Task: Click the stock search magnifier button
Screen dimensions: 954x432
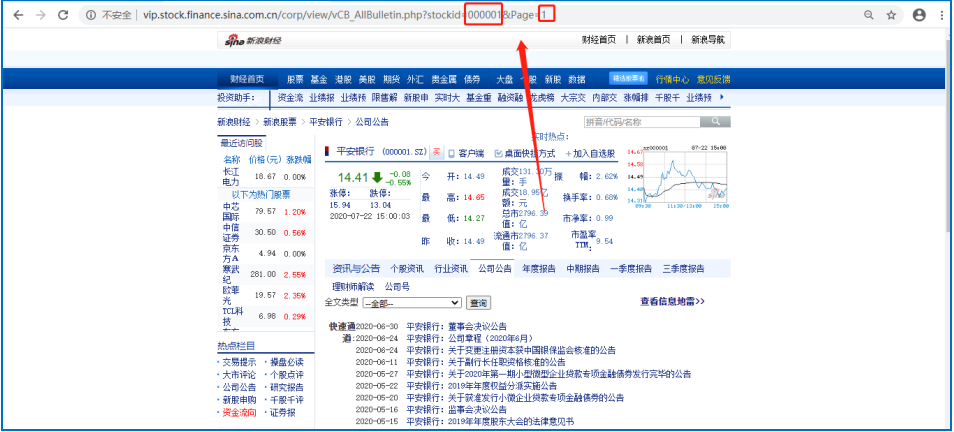Action: [x=715, y=122]
